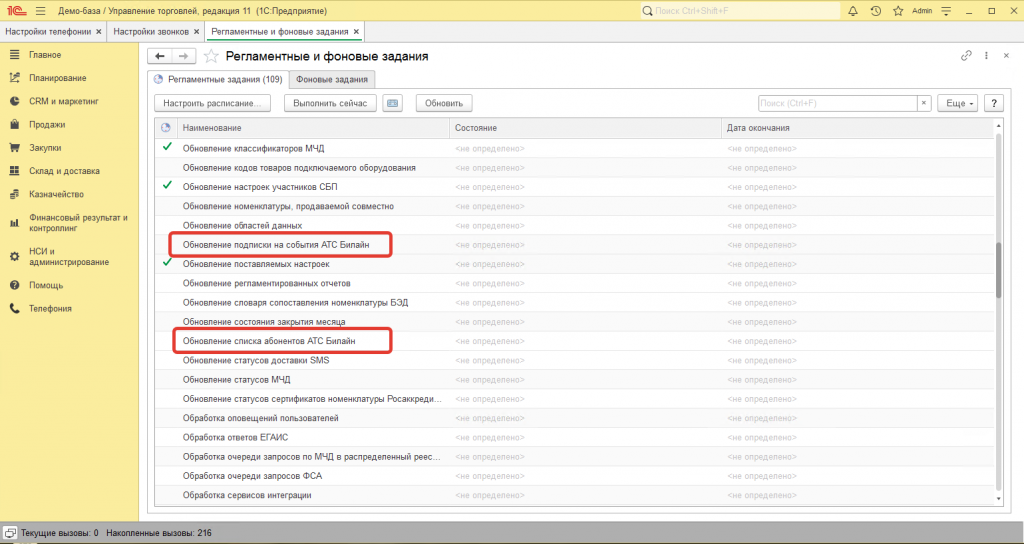Open the Планирование section
The height and width of the screenshot is (544, 1024).
[57, 78]
